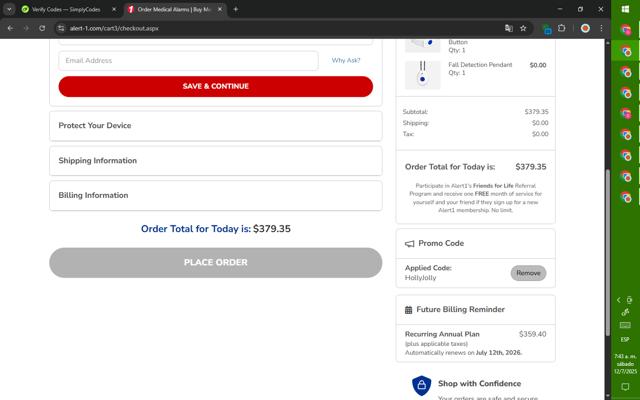Click the Fall Detection Pendant $0.00 price
The width and height of the screenshot is (640, 400).
tap(538, 65)
